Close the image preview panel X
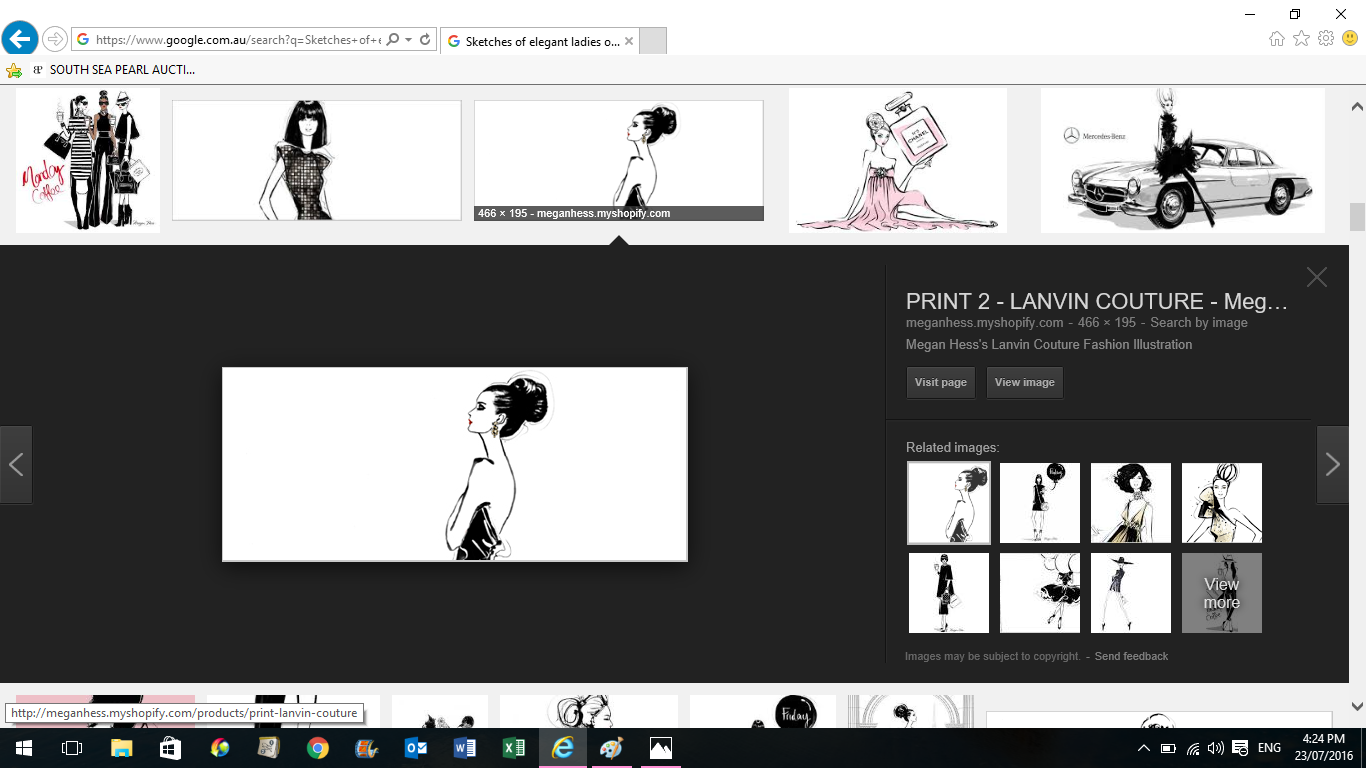 tap(1316, 278)
